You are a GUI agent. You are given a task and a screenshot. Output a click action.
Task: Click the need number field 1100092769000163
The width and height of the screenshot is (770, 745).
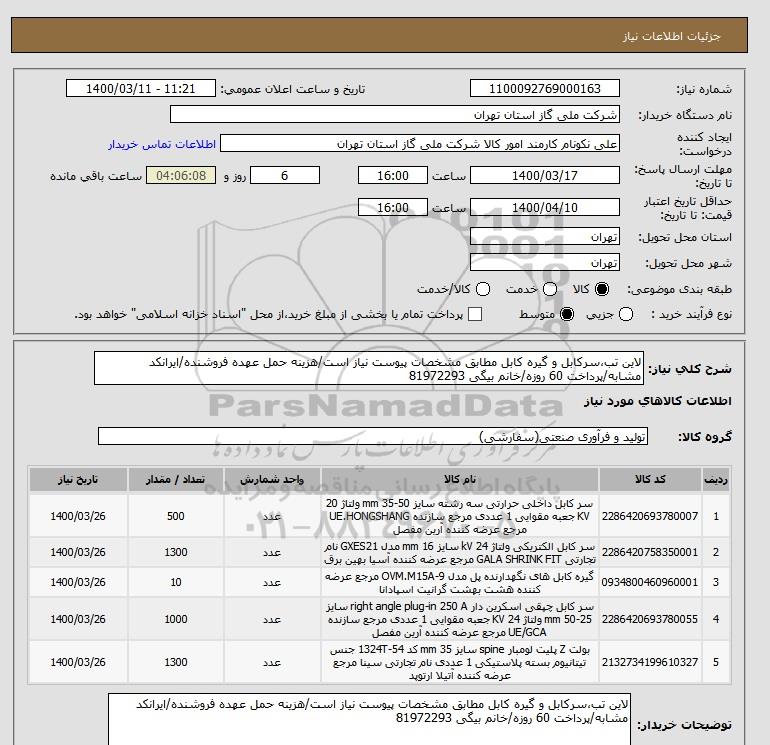pyautogui.click(x=545, y=88)
